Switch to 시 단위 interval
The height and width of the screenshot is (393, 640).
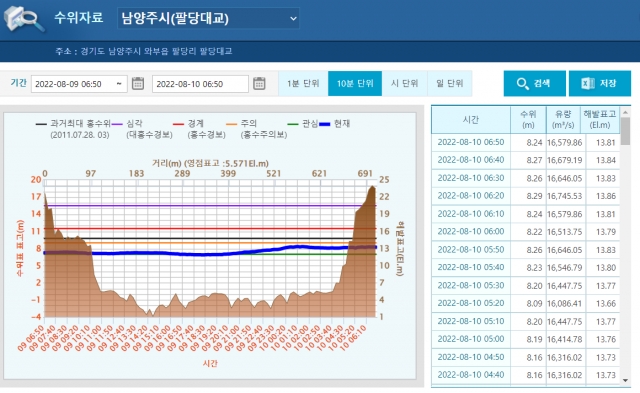click(x=404, y=84)
